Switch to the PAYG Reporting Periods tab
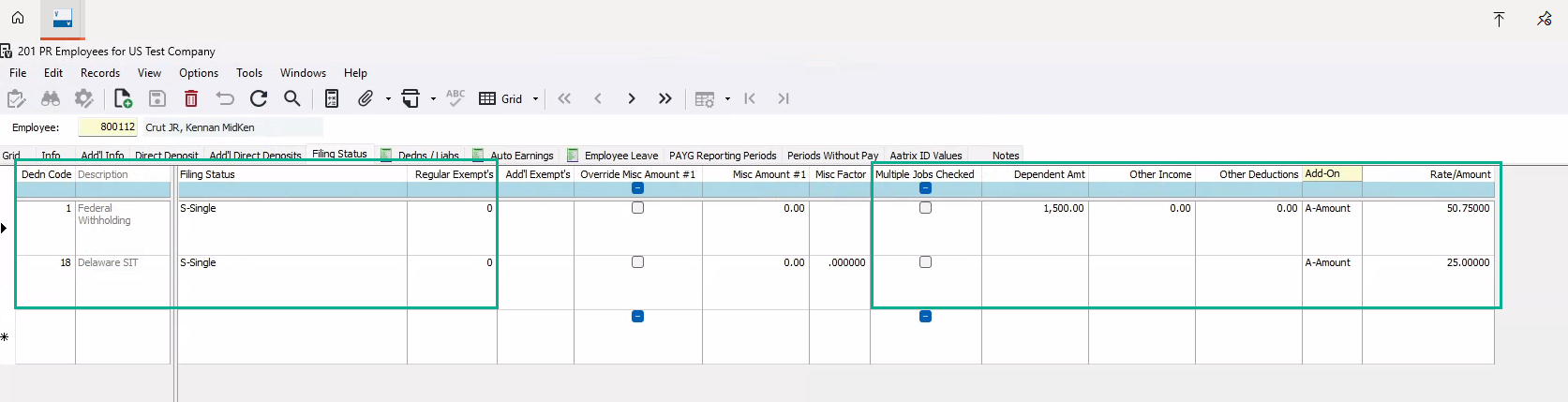The width and height of the screenshot is (1568, 402). pyautogui.click(x=723, y=156)
